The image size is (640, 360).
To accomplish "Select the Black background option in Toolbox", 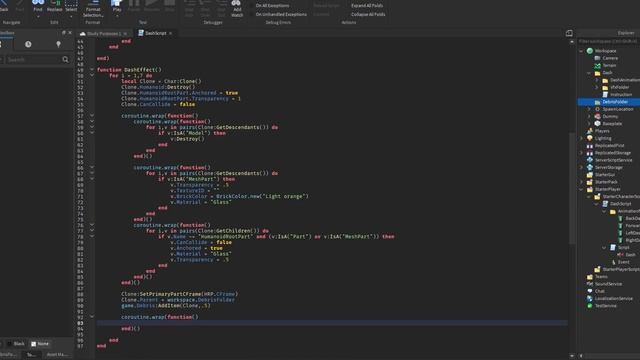I will 16,344.
